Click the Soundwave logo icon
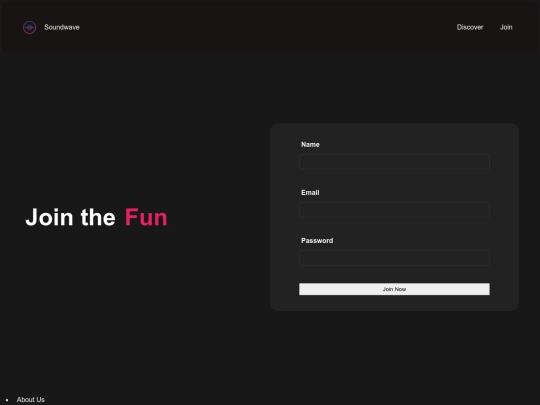This screenshot has width=540, height=405. pyautogui.click(x=29, y=27)
